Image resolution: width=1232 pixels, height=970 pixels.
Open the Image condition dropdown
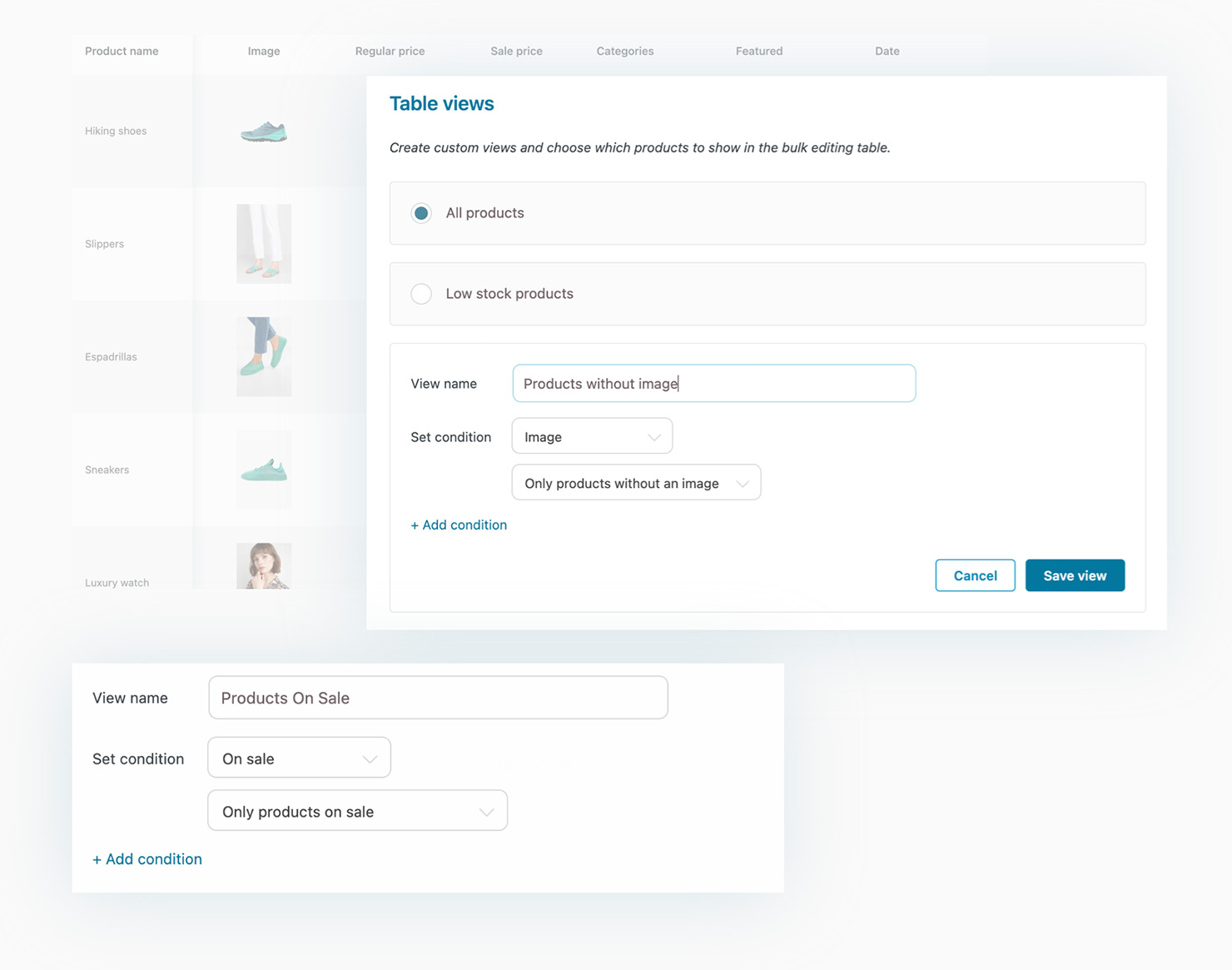[x=592, y=436]
